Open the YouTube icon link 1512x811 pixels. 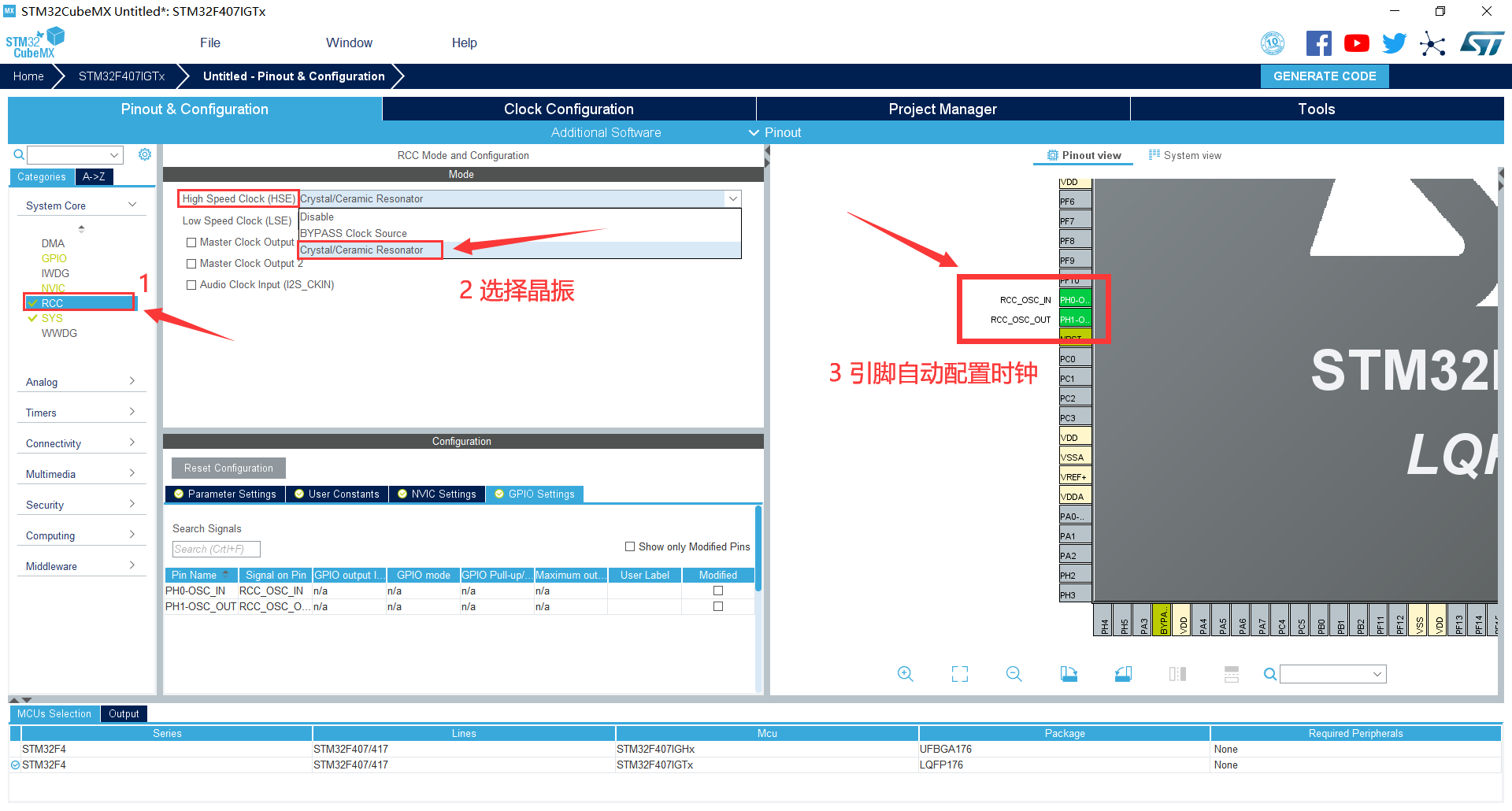(1356, 43)
